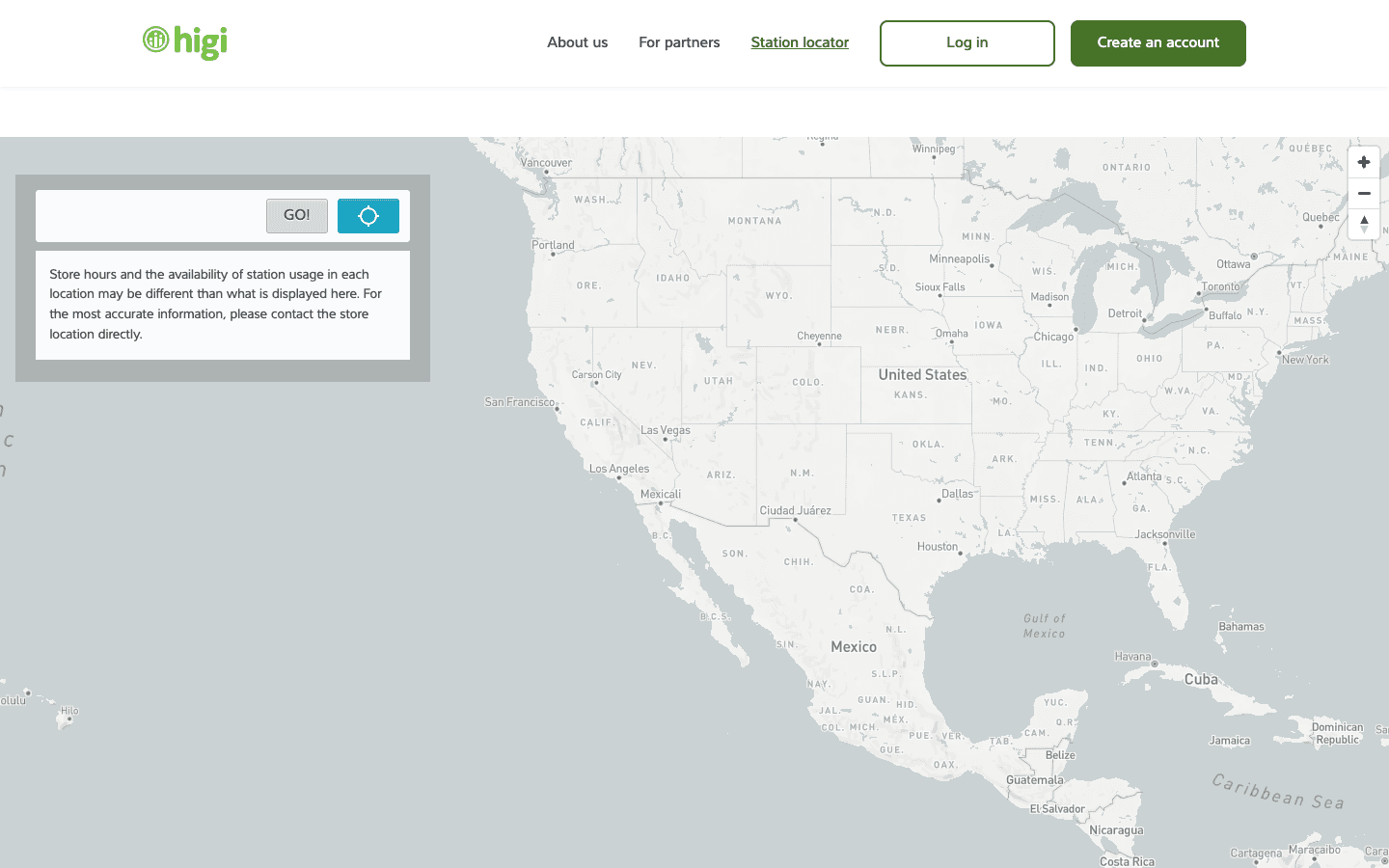Click the Ottawa city label
Screen dimensions: 1389x868
click(1234, 264)
